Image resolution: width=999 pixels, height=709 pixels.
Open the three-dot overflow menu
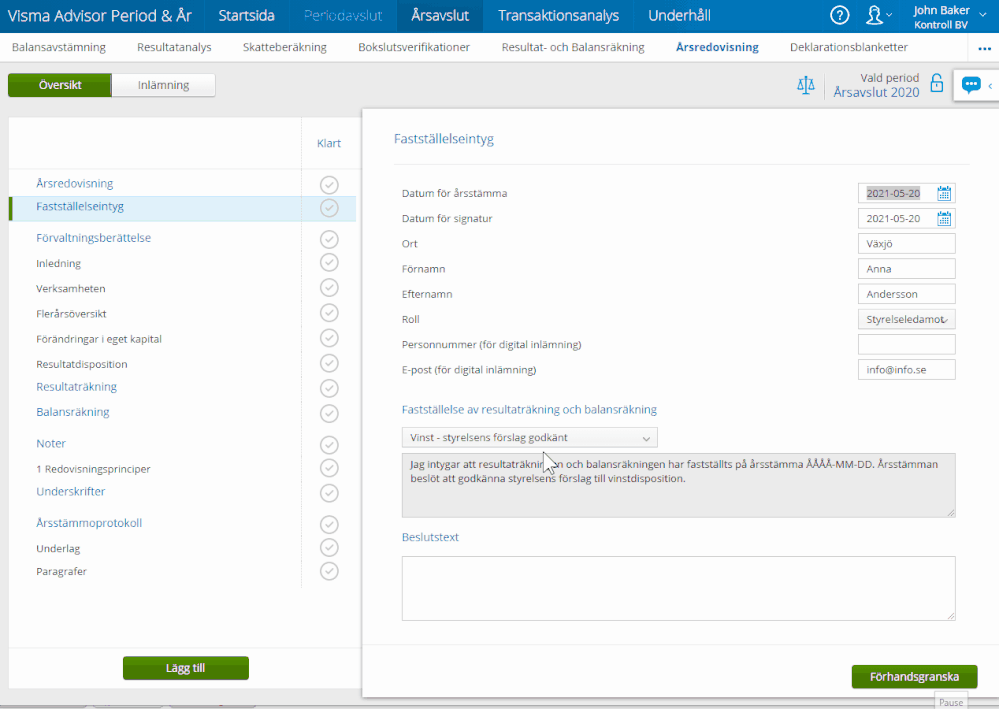(x=984, y=48)
